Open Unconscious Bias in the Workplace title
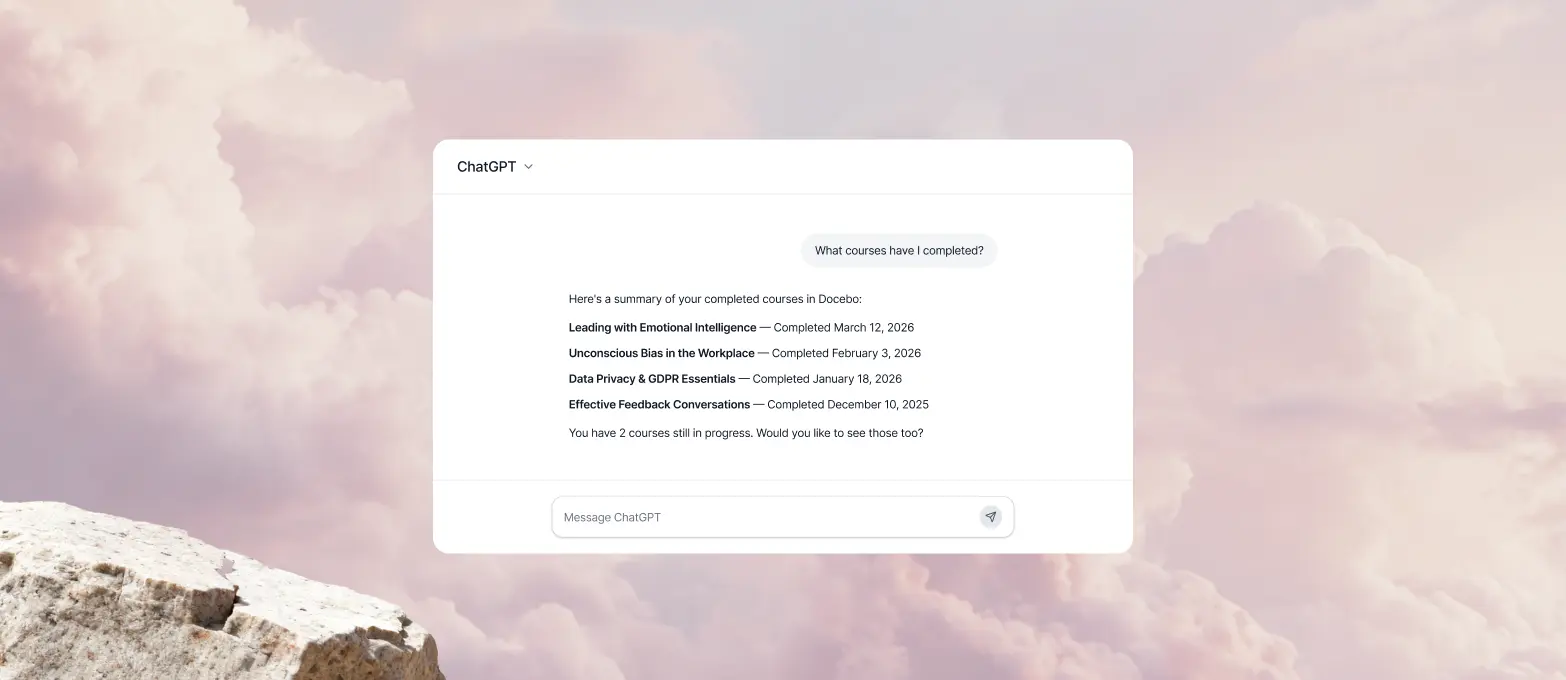 point(661,353)
